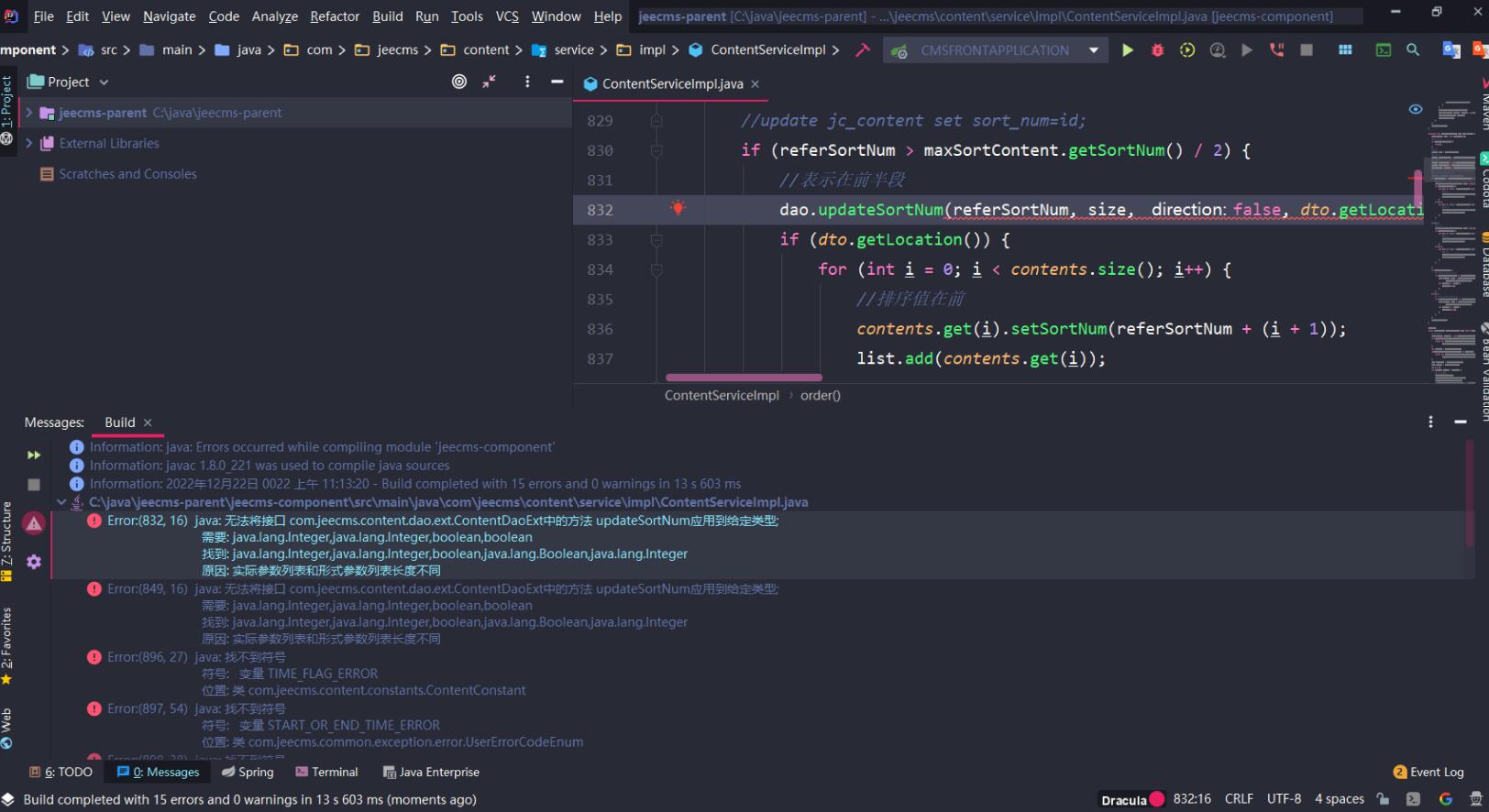This screenshot has height=812, width=1489.
Task: Click the build hammer icon
Action: [863, 50]
